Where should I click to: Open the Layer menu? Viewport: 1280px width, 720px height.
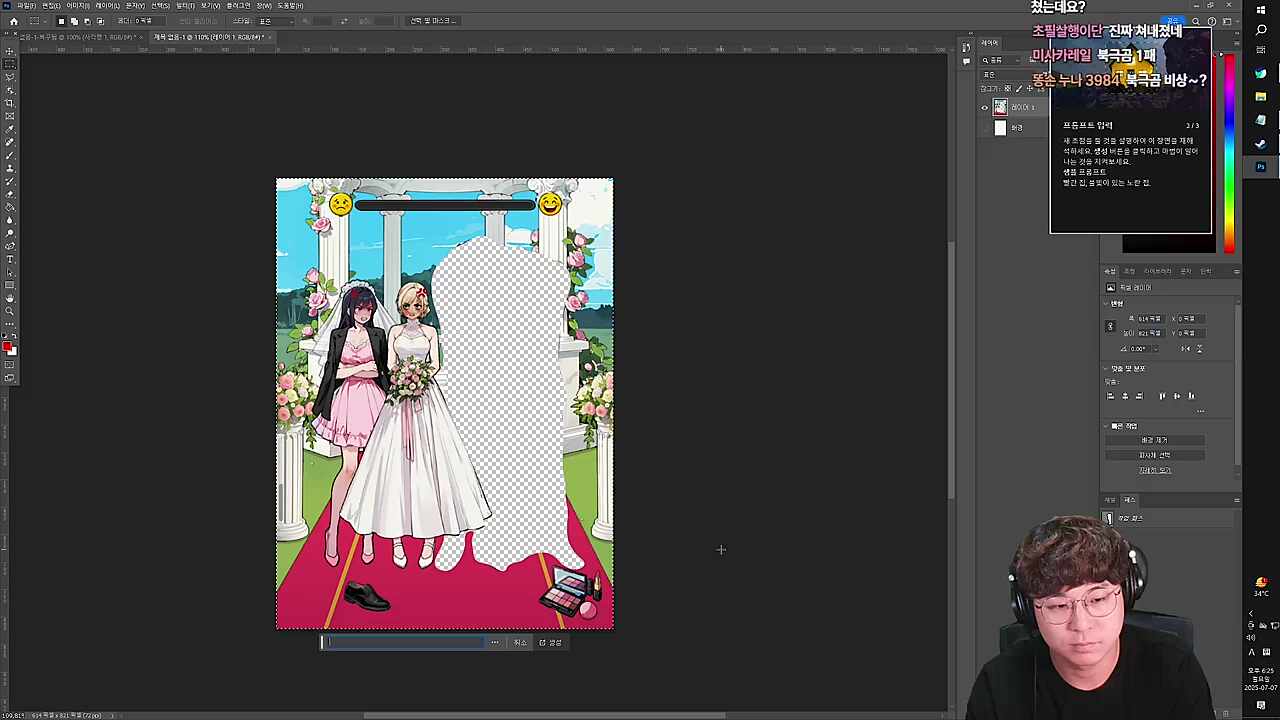pos(107,5)
